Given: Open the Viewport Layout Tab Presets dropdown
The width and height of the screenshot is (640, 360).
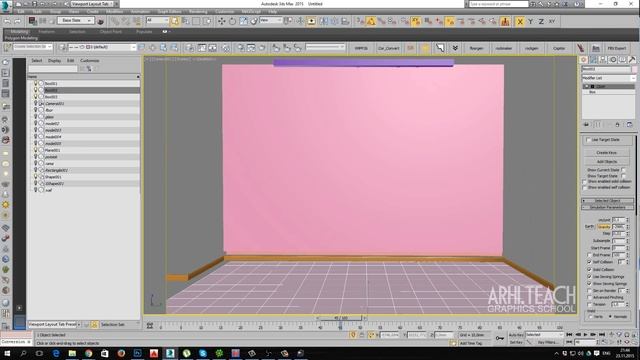Looking at the screenshot, I should coord(54,324).
